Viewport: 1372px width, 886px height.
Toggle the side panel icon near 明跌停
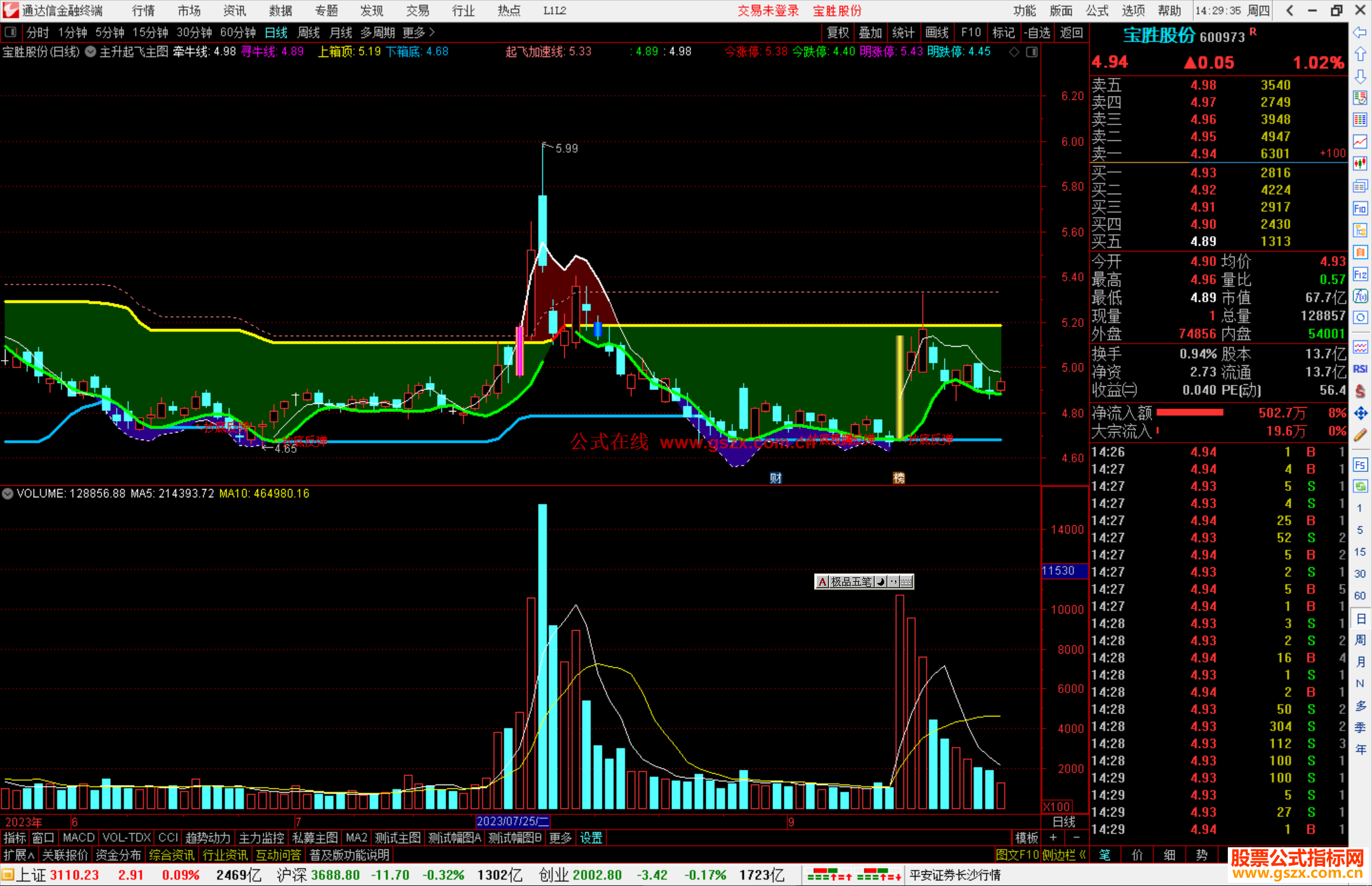pyautogui.click(x=1032, y=52)
